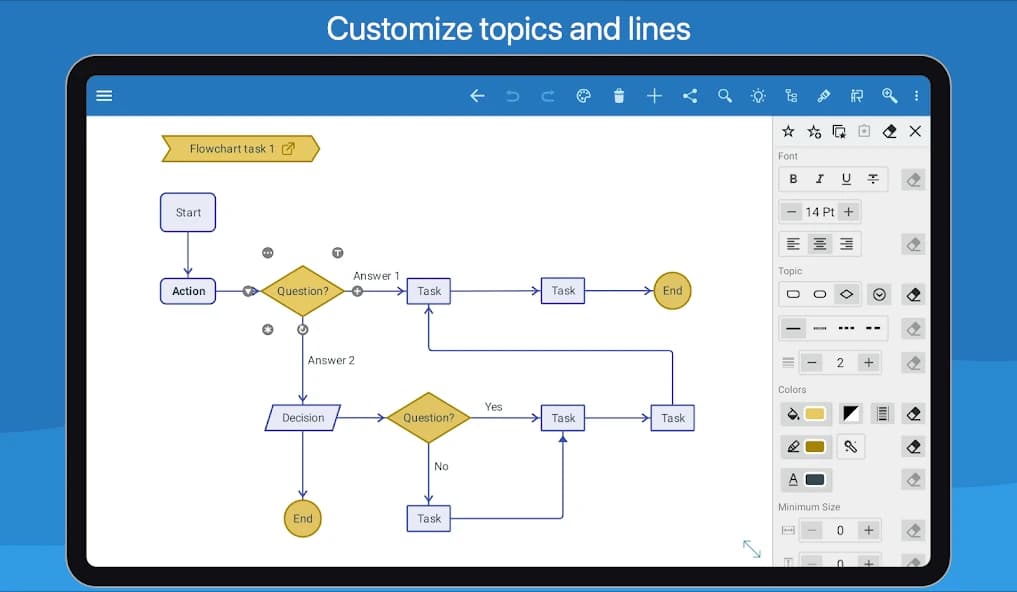
Task: Select the diagram structure layout icon
Action: [x=790, y=95]
